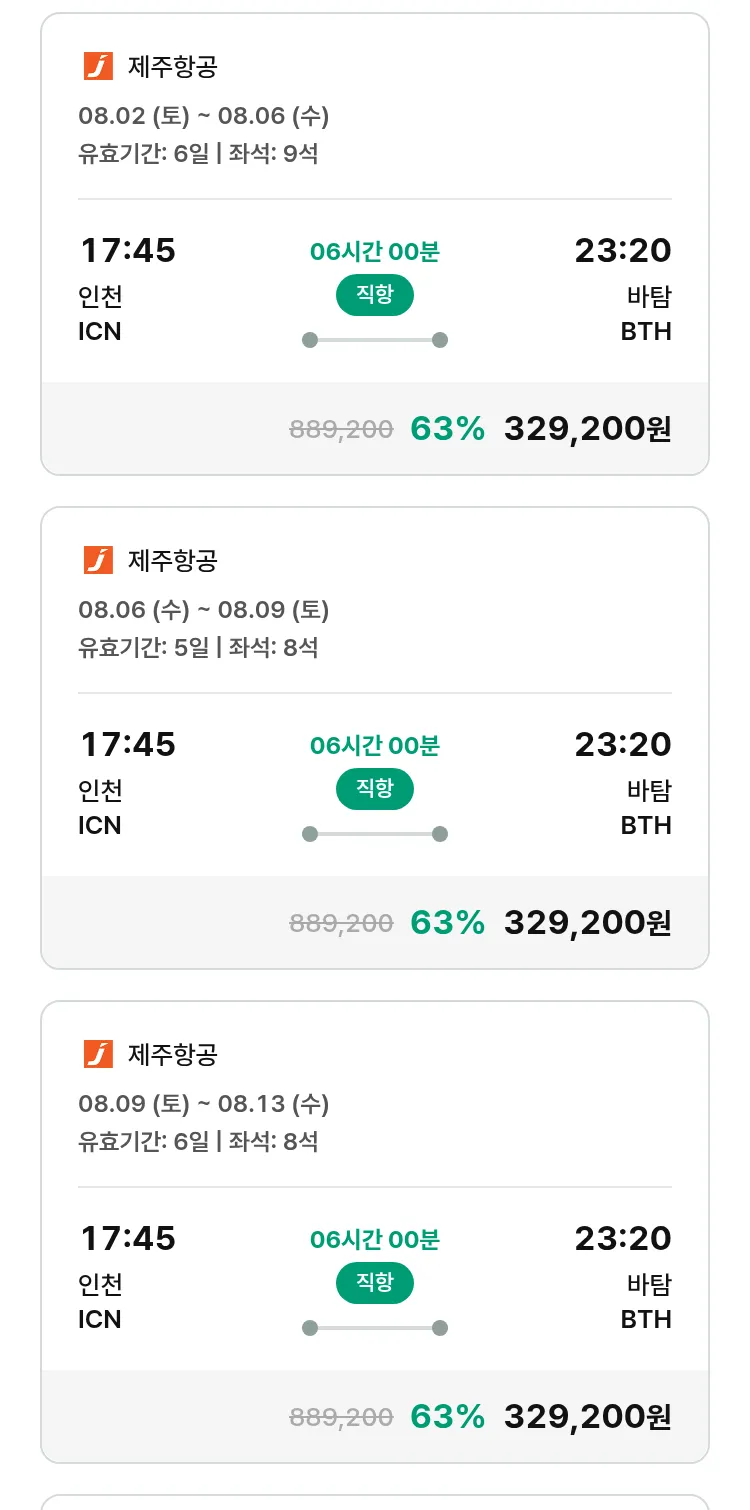Click 직항 badge on the 08.02 flight
The height and width of the screenshot is (1510, 750).
[374, 296]
